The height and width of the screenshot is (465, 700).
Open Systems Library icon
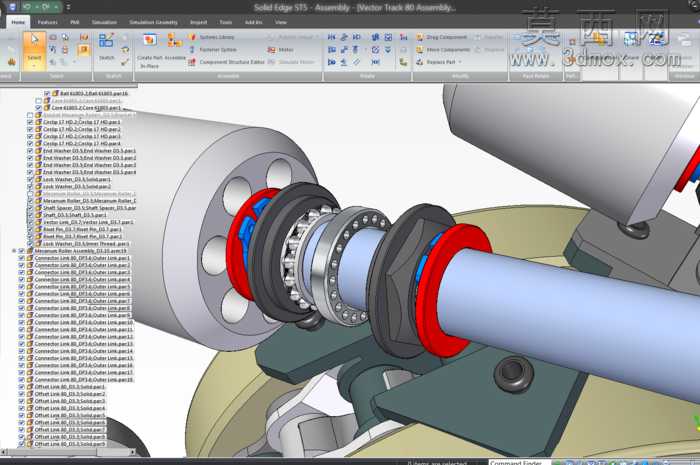[192, 37]
